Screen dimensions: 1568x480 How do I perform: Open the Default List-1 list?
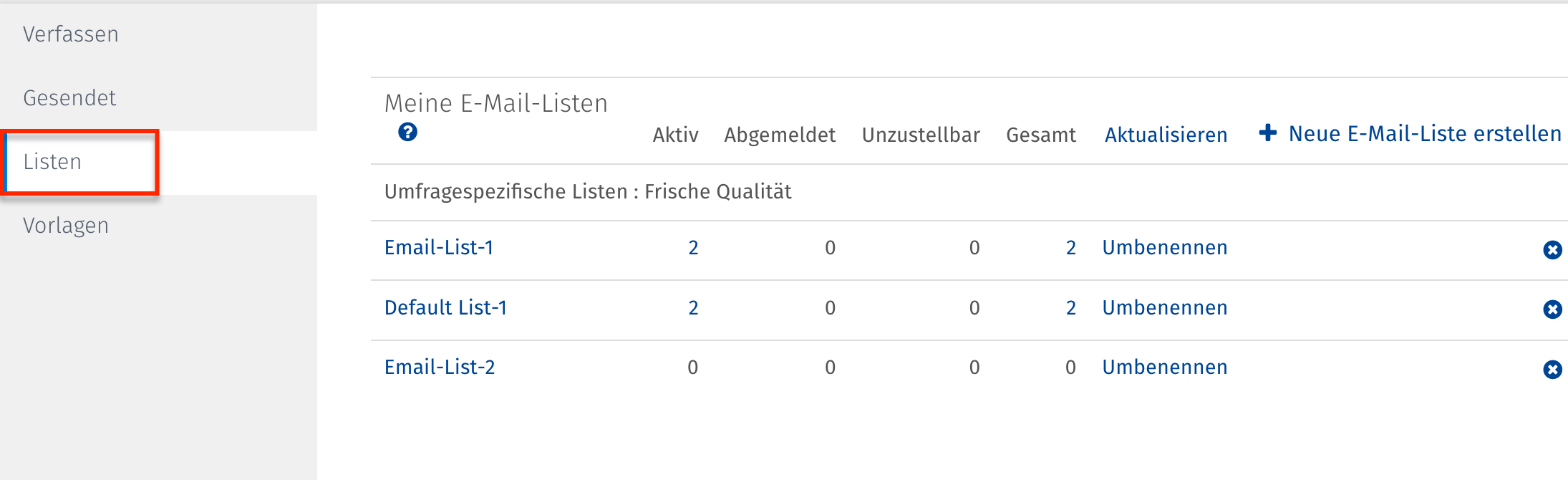pos(445,308)
